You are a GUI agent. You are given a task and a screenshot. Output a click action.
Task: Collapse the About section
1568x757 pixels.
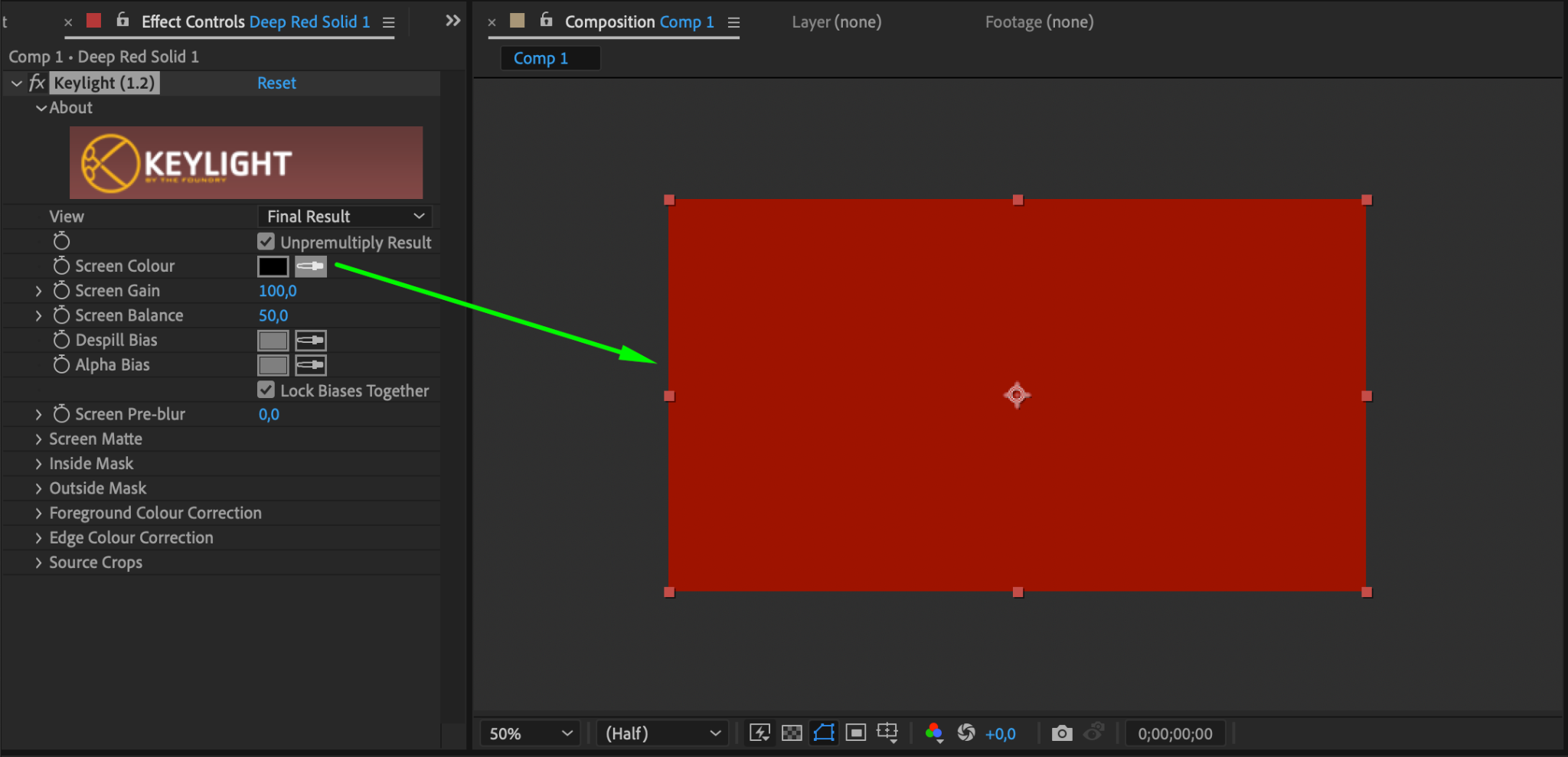tap(41, 108)
